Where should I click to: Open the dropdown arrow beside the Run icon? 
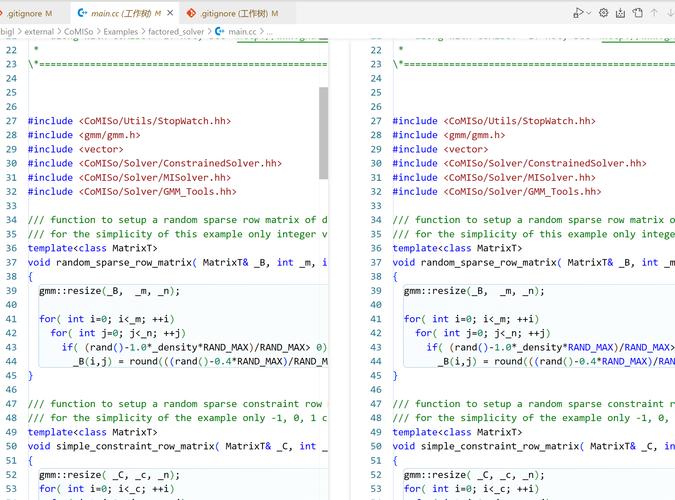(x=589, y=13)
